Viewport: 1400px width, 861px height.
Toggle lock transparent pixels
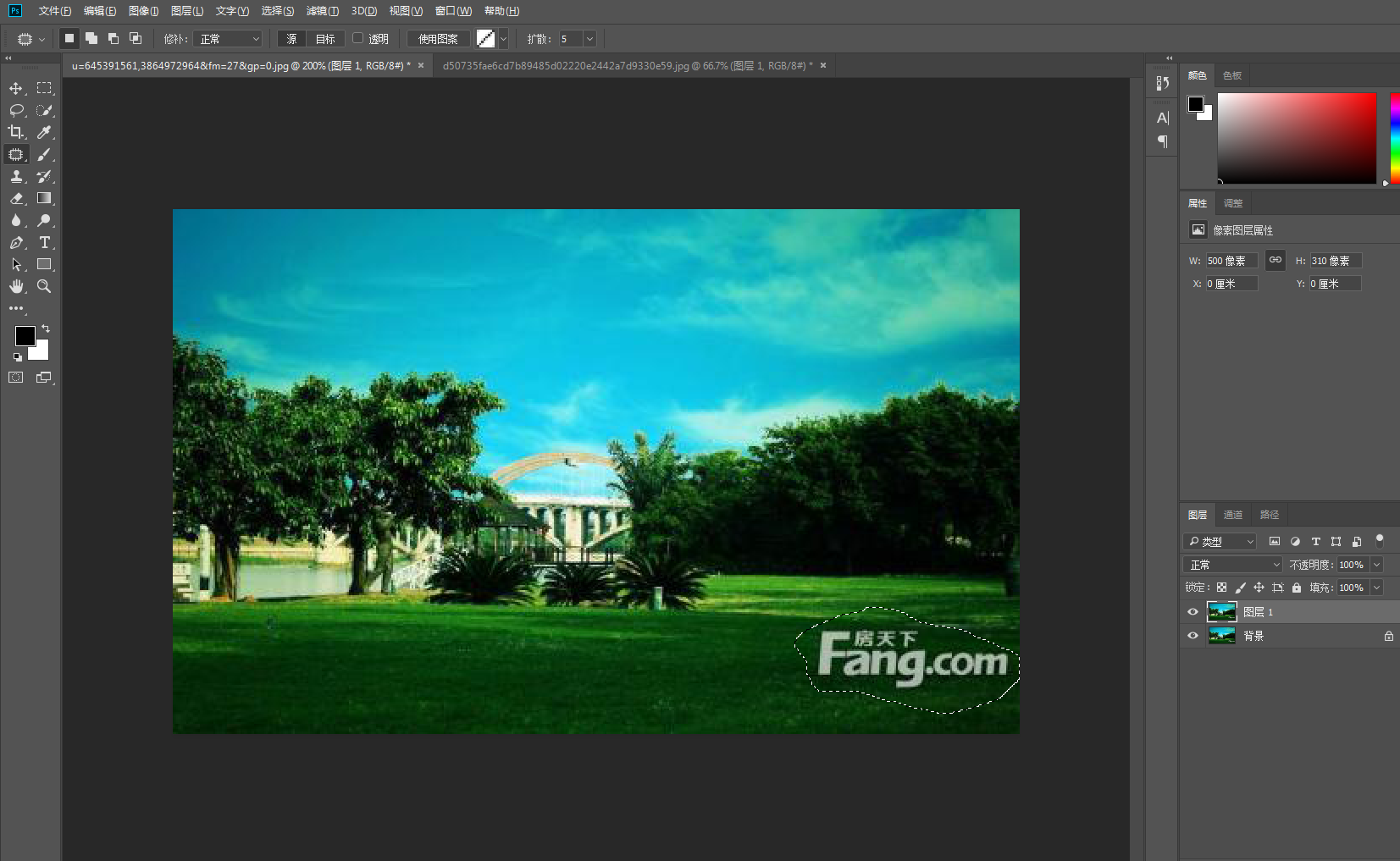(1221, 588)
